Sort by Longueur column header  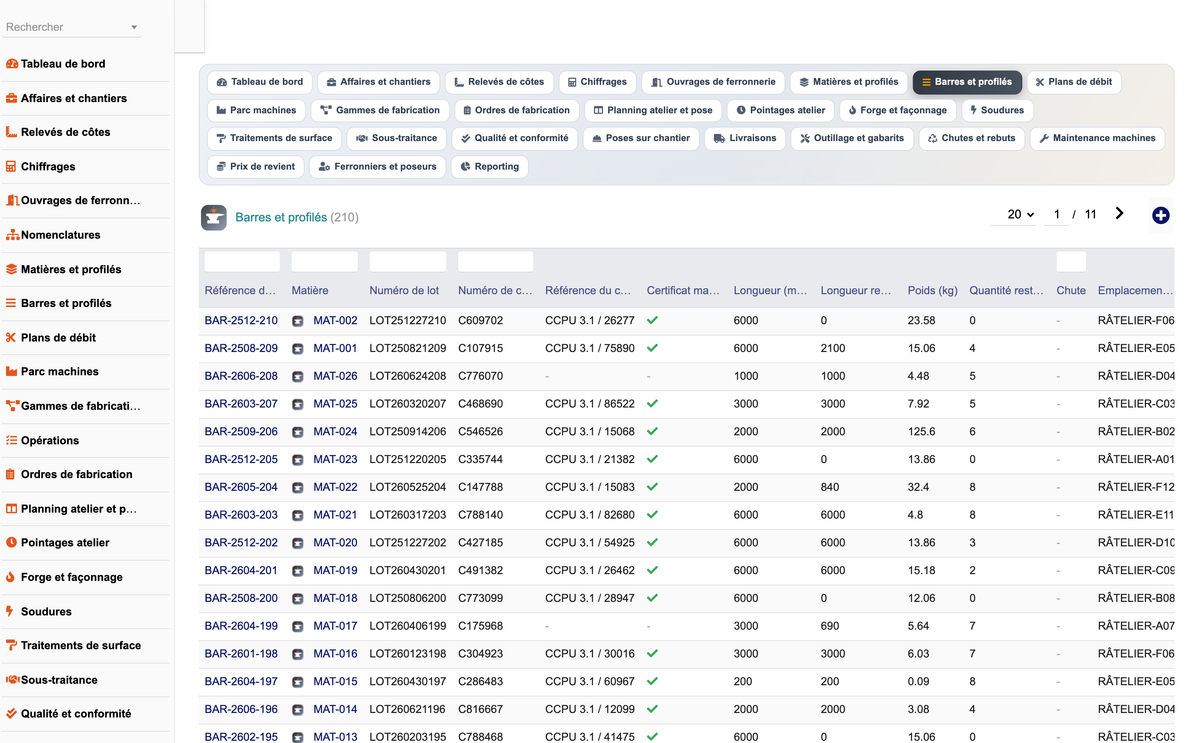(770, 291)
